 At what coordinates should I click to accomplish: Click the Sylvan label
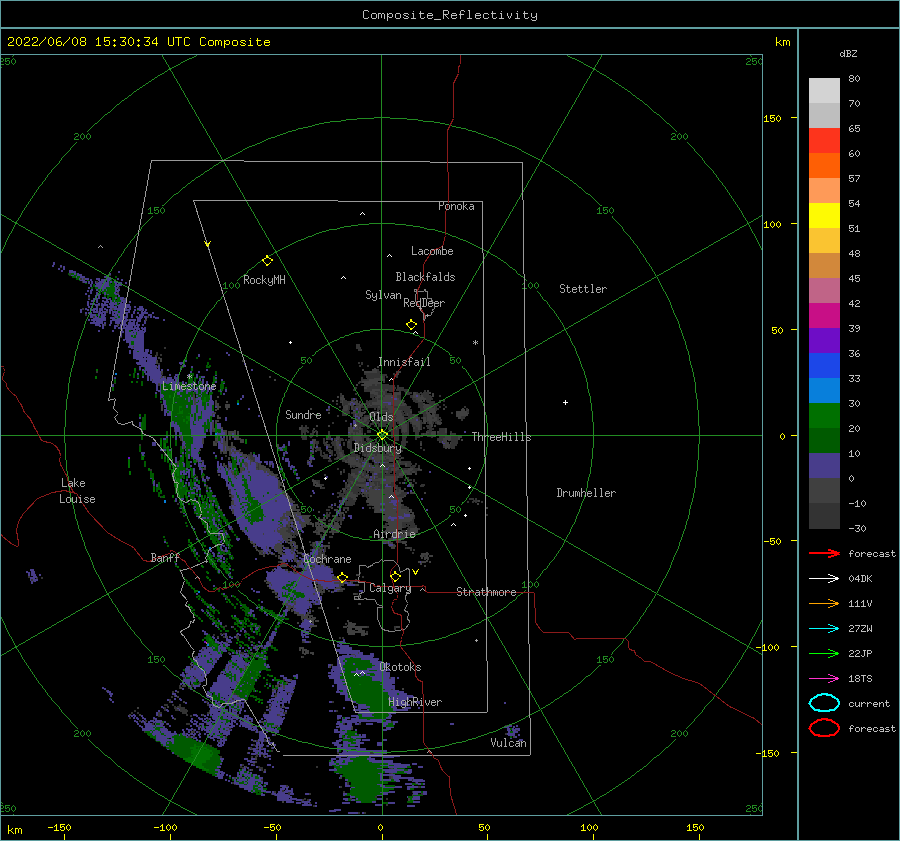pos(383,295)
